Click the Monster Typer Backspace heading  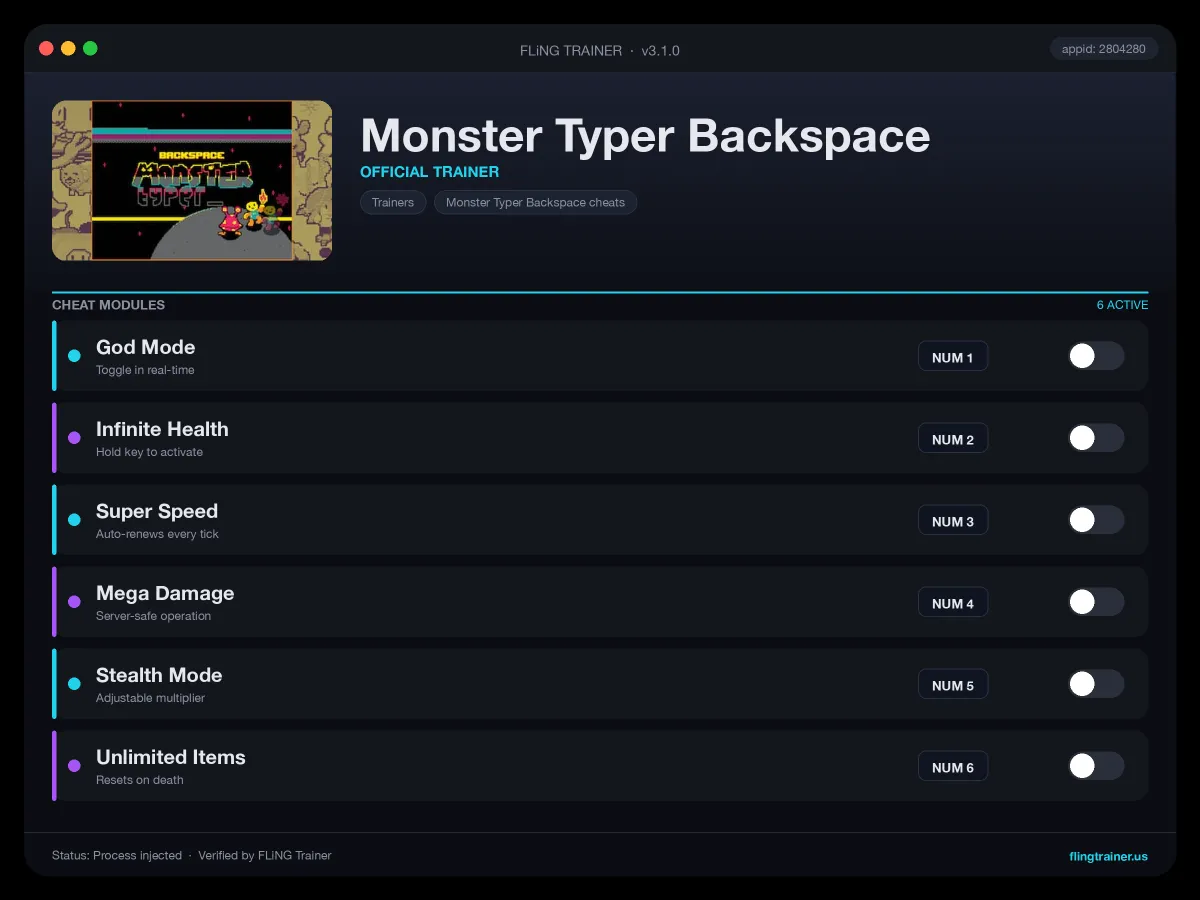coord(645,135)
